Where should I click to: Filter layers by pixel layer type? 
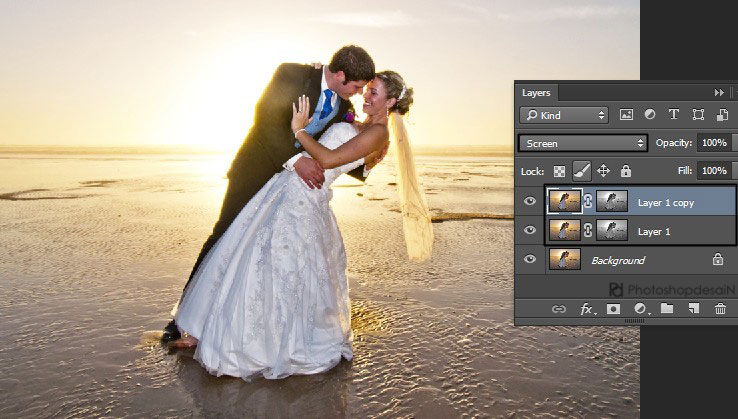tap(627, 115)
